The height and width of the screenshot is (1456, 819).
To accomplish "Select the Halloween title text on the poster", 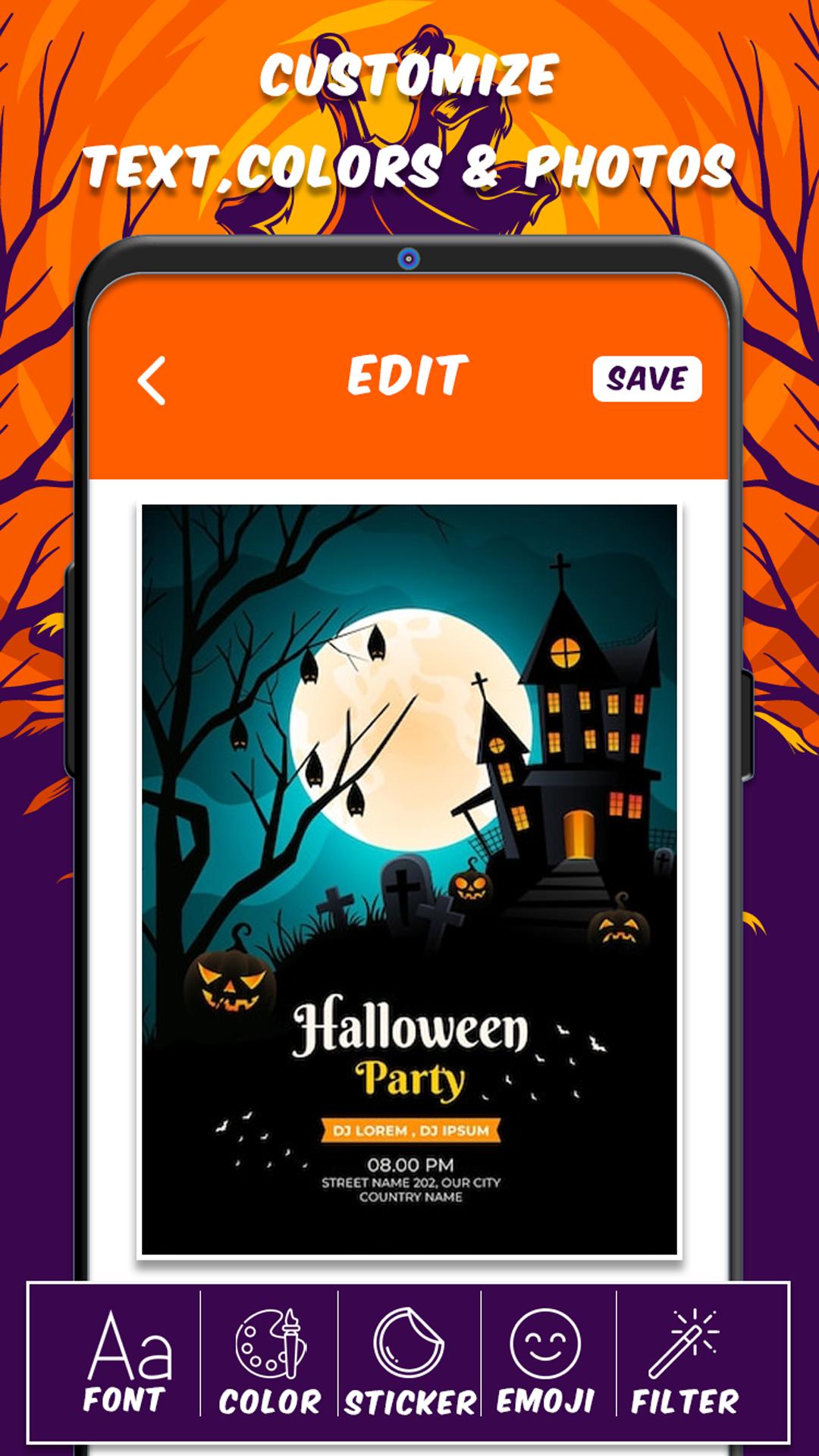I will pos(410,1028).
